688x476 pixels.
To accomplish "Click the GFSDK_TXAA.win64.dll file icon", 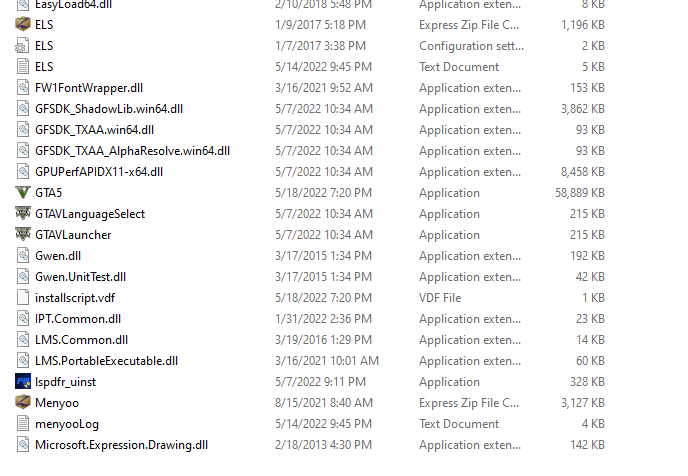I will [x=23, y=130].
